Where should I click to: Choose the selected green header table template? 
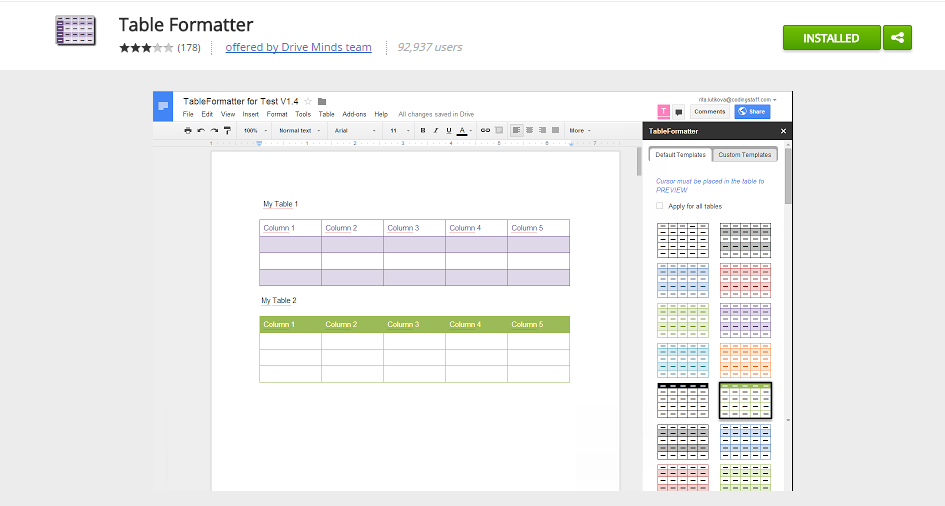(x=746, y=401)
